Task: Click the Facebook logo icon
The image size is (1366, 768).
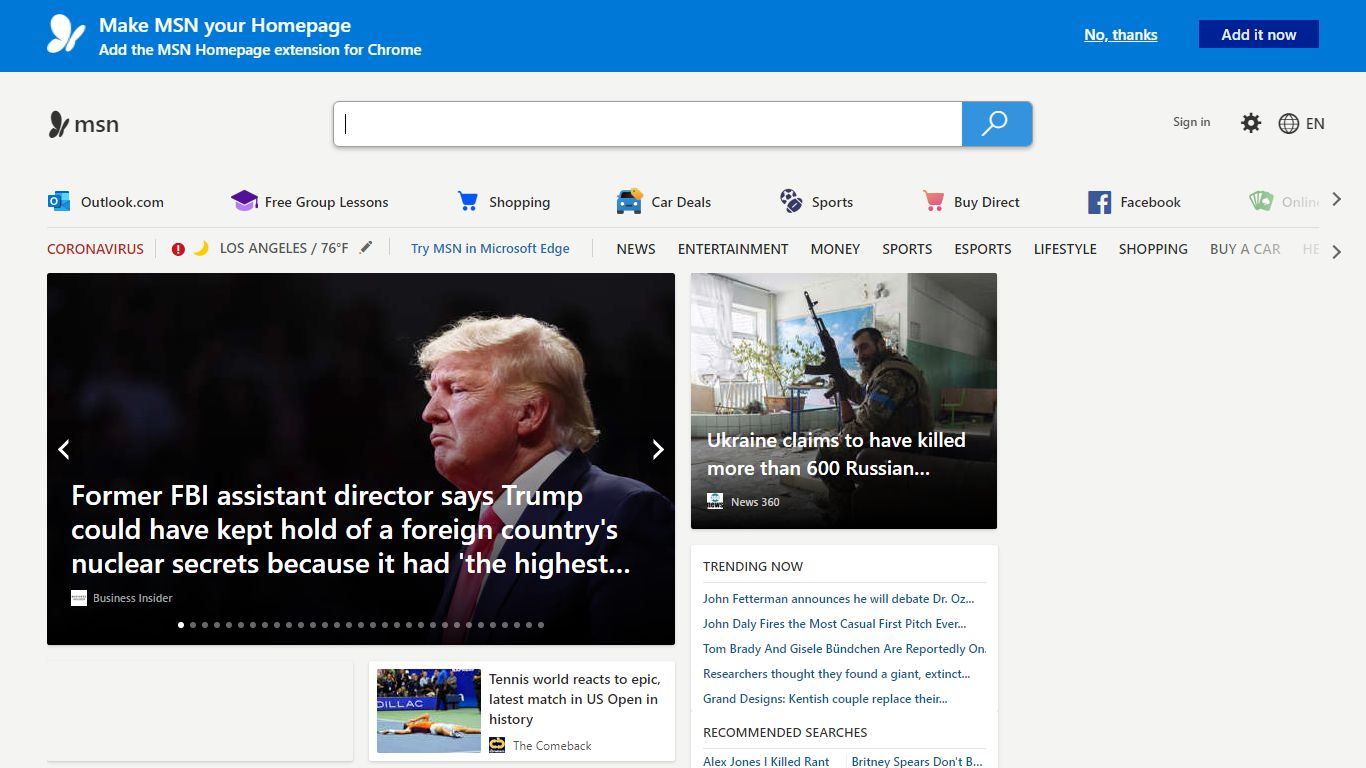Action: 1099,202
